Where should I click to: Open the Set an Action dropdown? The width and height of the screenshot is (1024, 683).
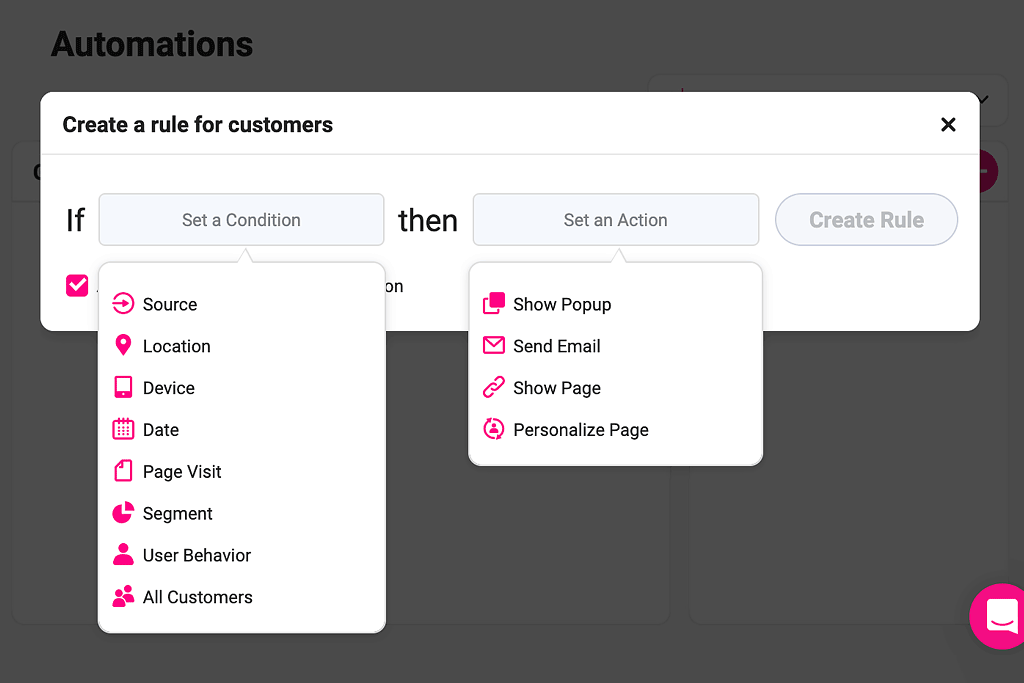coord(615,220)
